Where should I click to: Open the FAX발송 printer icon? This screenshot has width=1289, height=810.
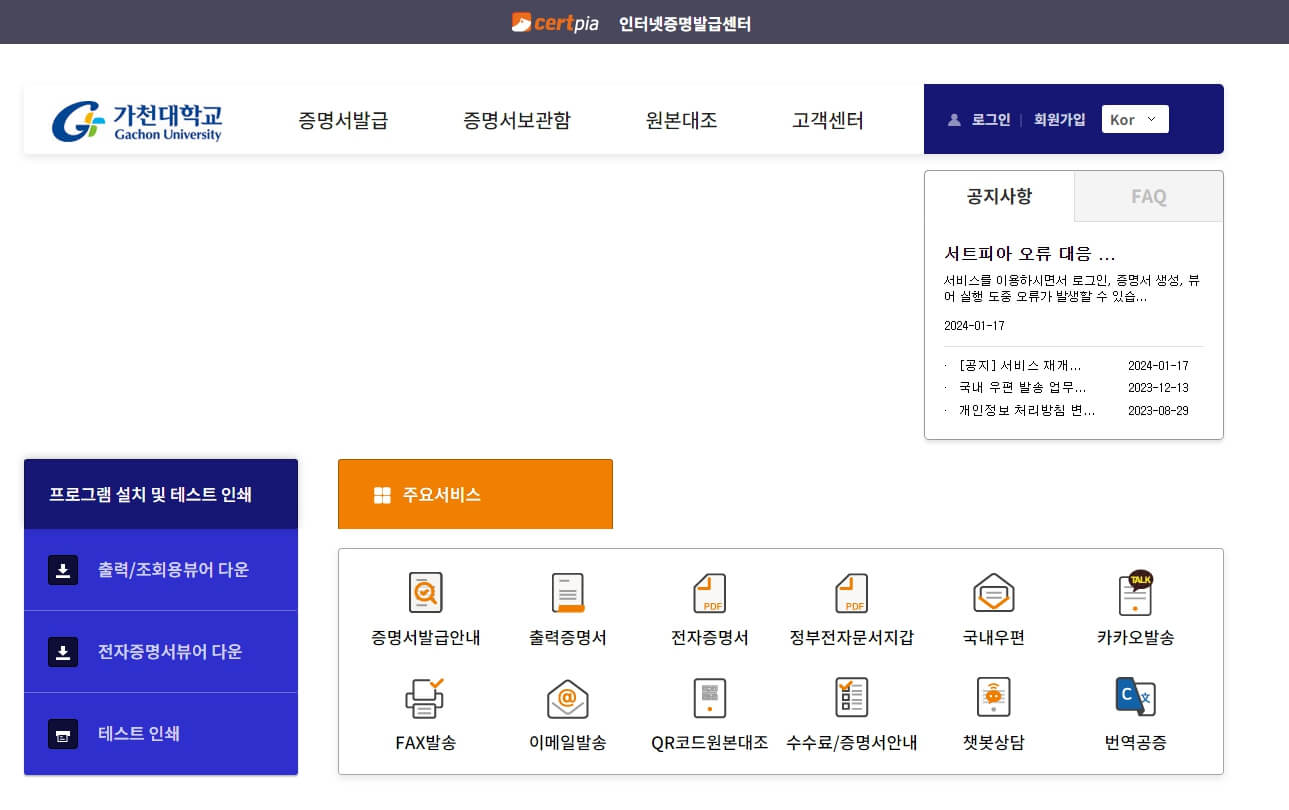[x=426, y=698]
